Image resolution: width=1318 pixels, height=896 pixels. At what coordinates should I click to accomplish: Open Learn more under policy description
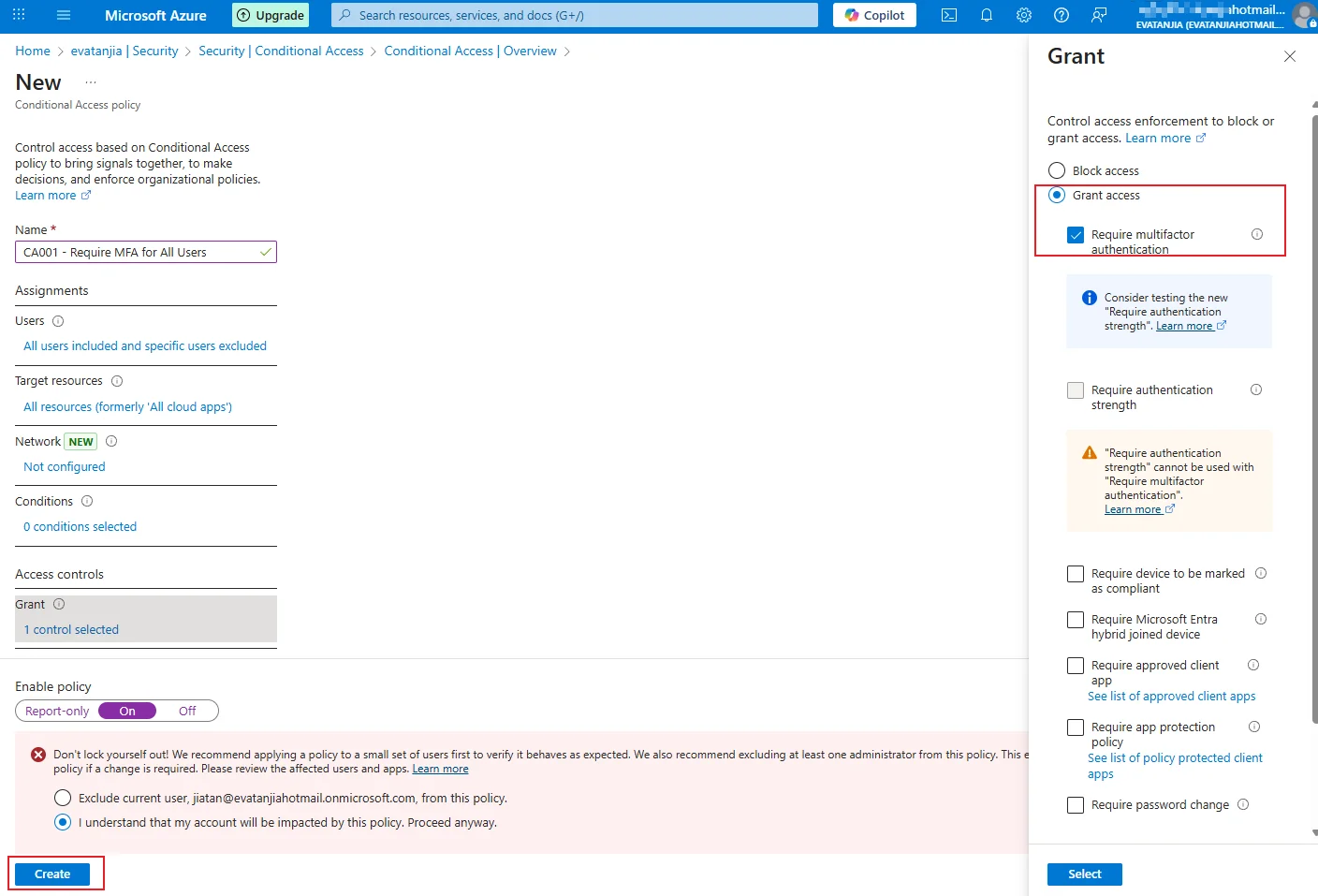[x=52, y=195]
